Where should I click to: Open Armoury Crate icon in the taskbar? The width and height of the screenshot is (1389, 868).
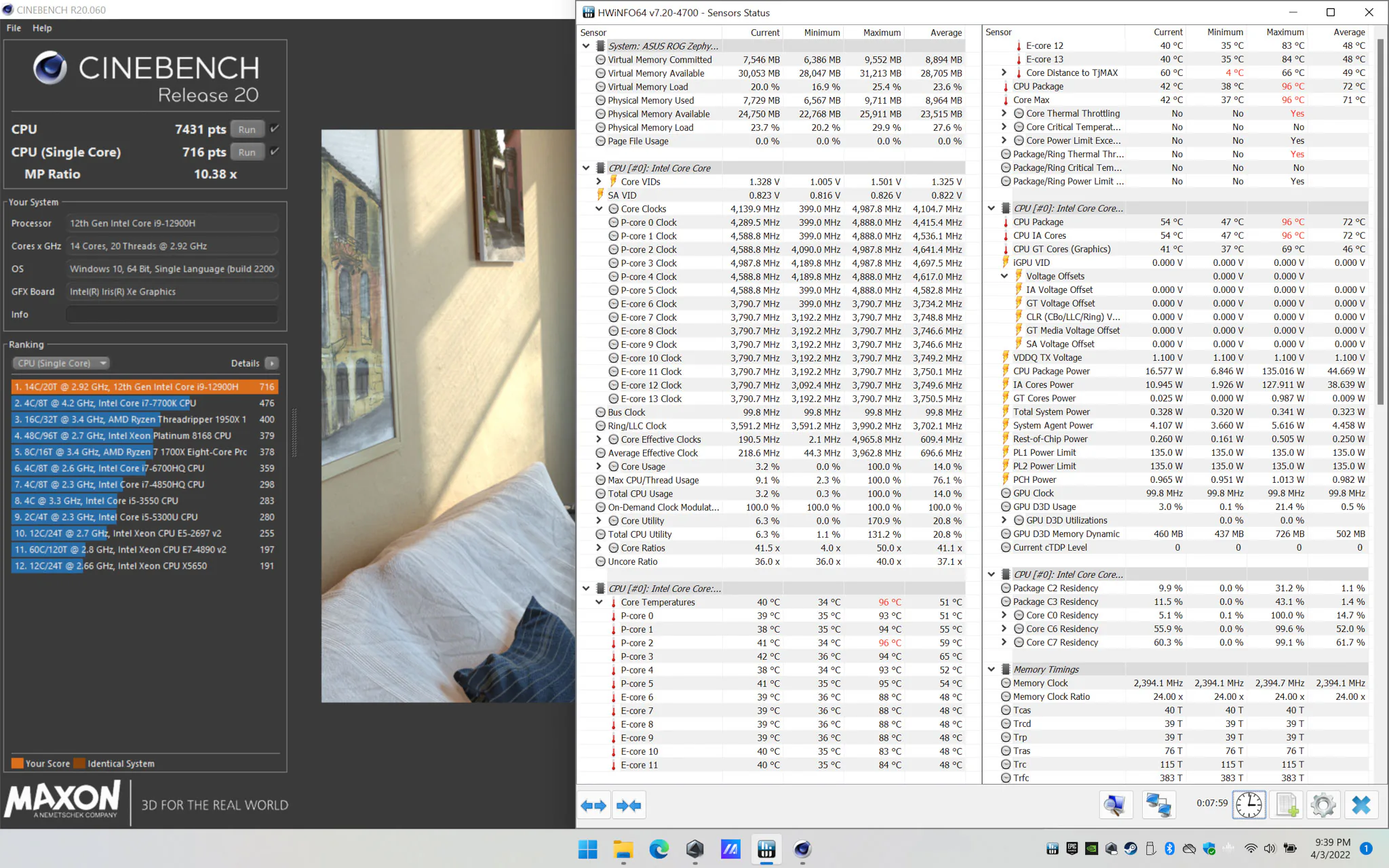pos(694,848)
